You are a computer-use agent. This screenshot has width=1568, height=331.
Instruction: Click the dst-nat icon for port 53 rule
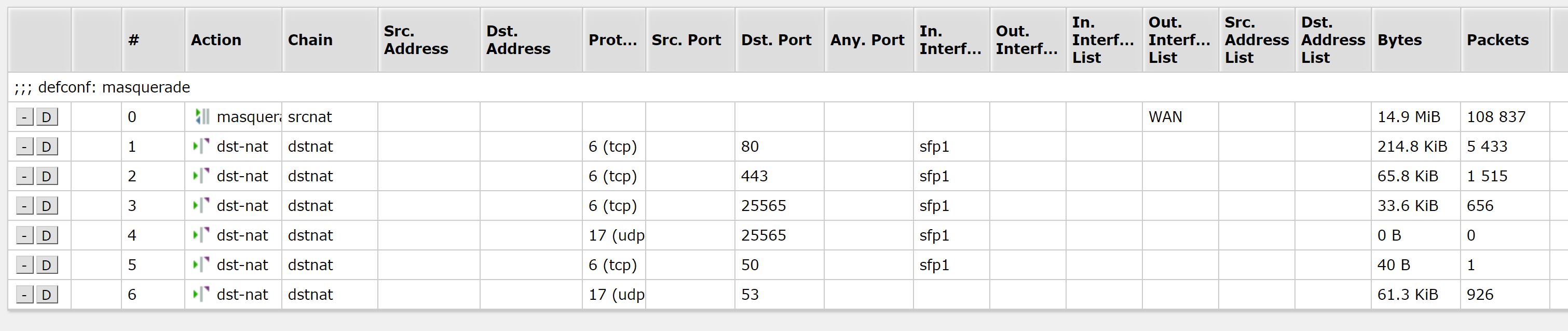(x=201, y=295)
